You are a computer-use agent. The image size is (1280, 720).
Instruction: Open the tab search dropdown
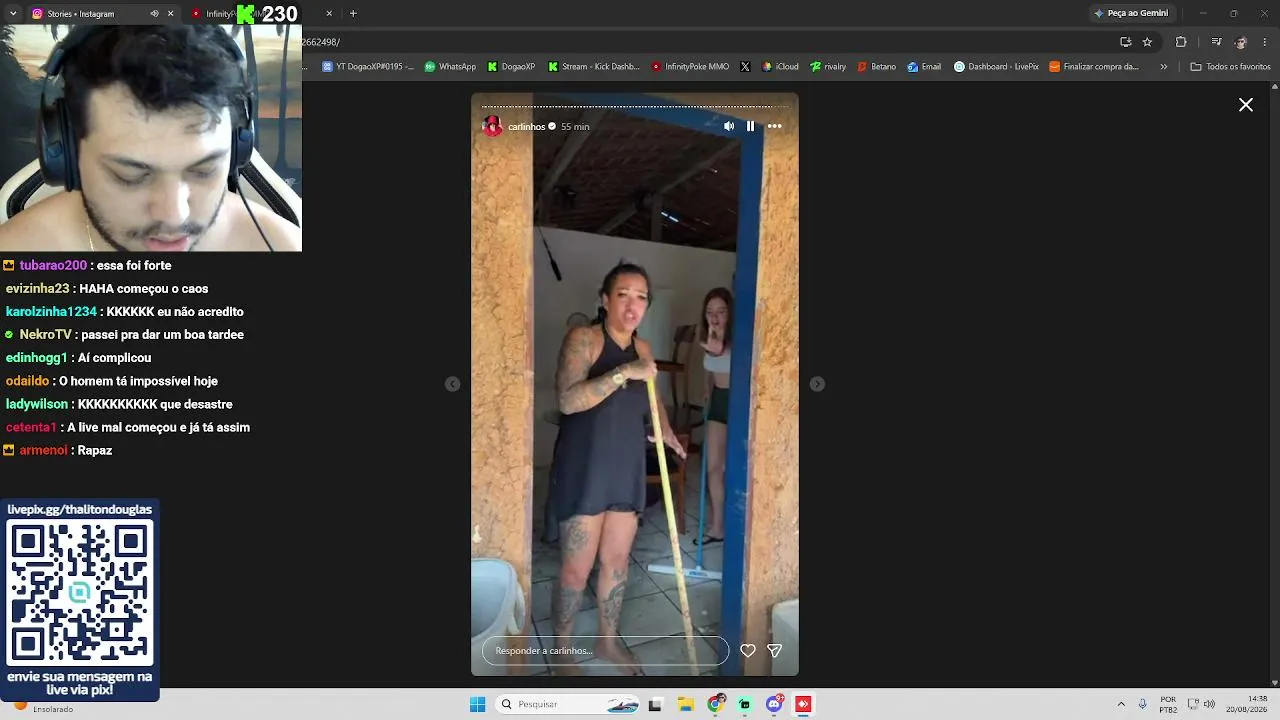13,14
